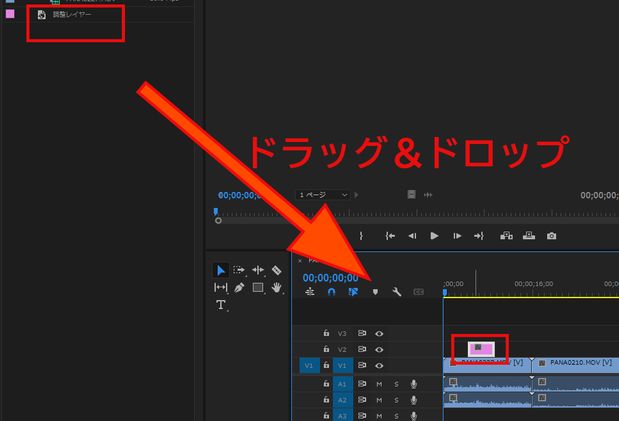Mute track A1 with M button
Viewport: 619px width, 421px height.
379,384
